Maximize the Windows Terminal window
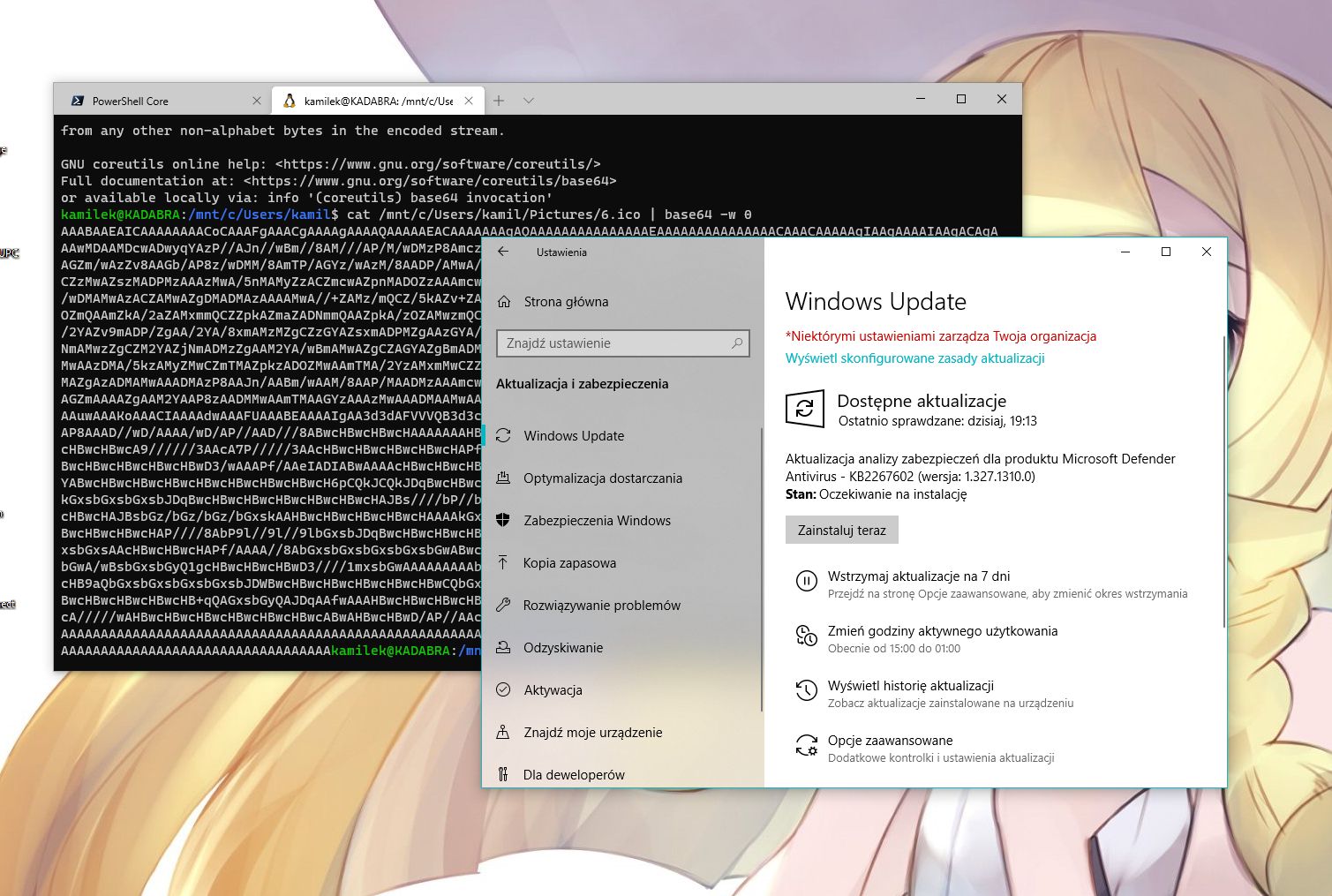Viewport: 1332px width, 896px height. [961, 99]
